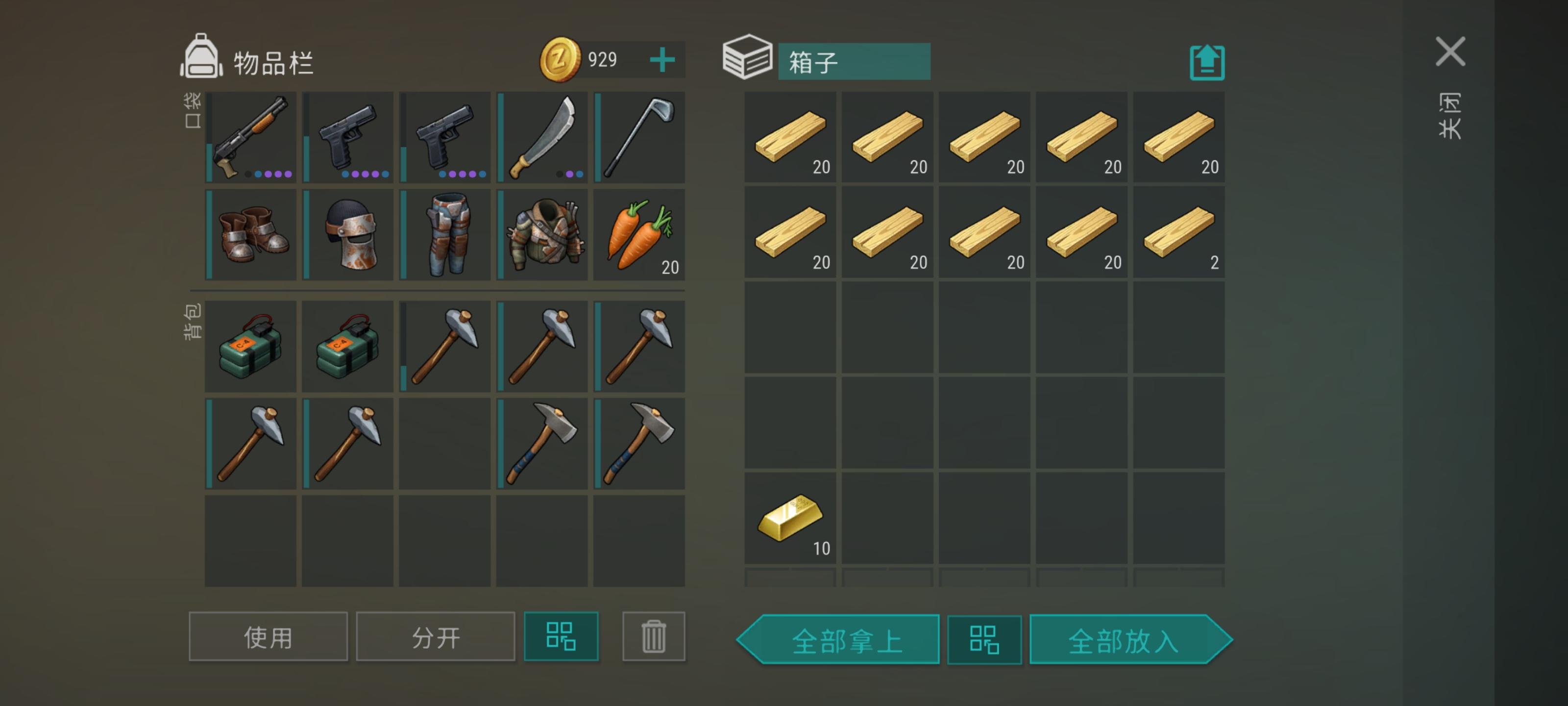Click the chest upgrade arrow icon
The height and width of the screenshot is (706, 1568).
1207,62
